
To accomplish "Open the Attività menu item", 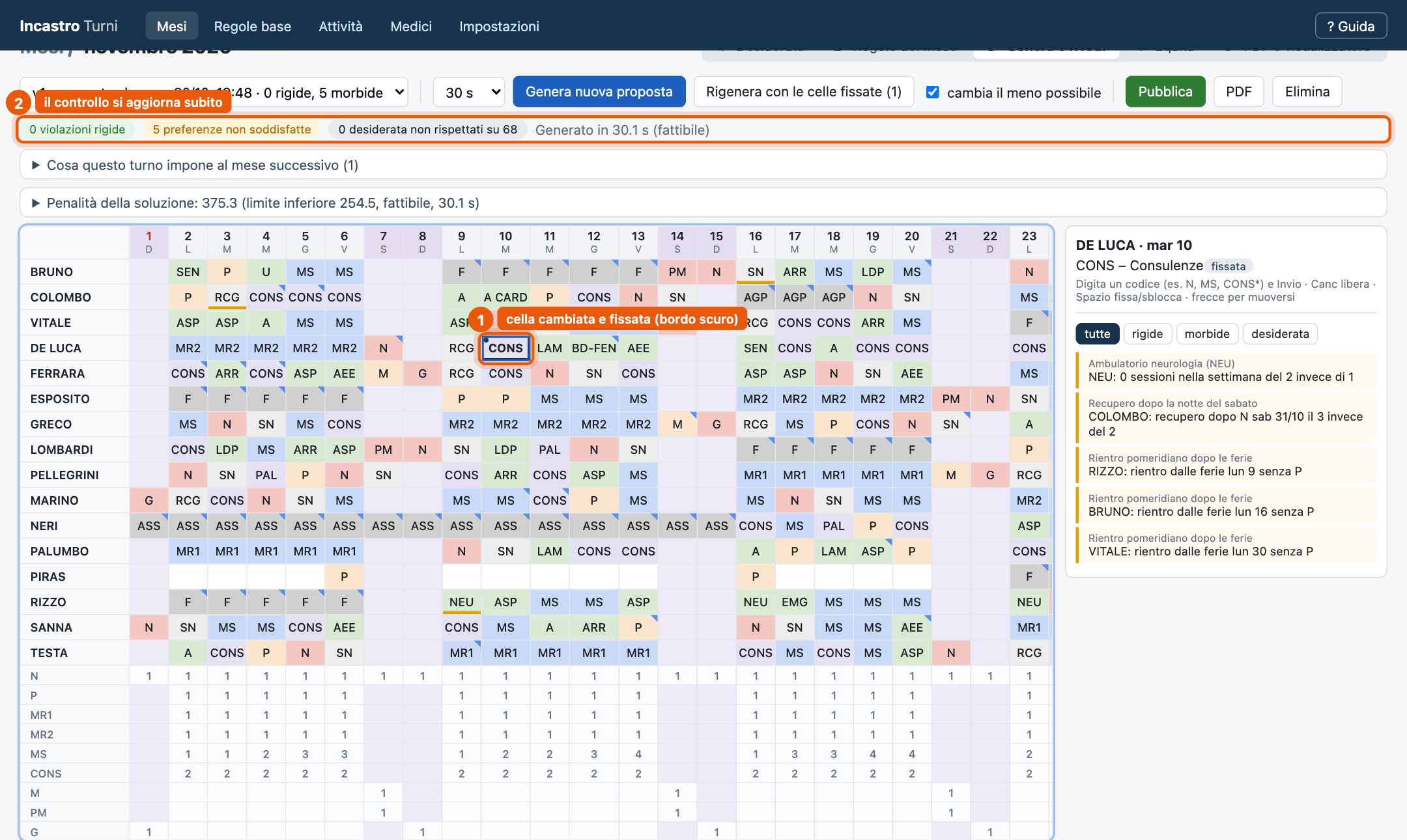I will coord(340,26).
